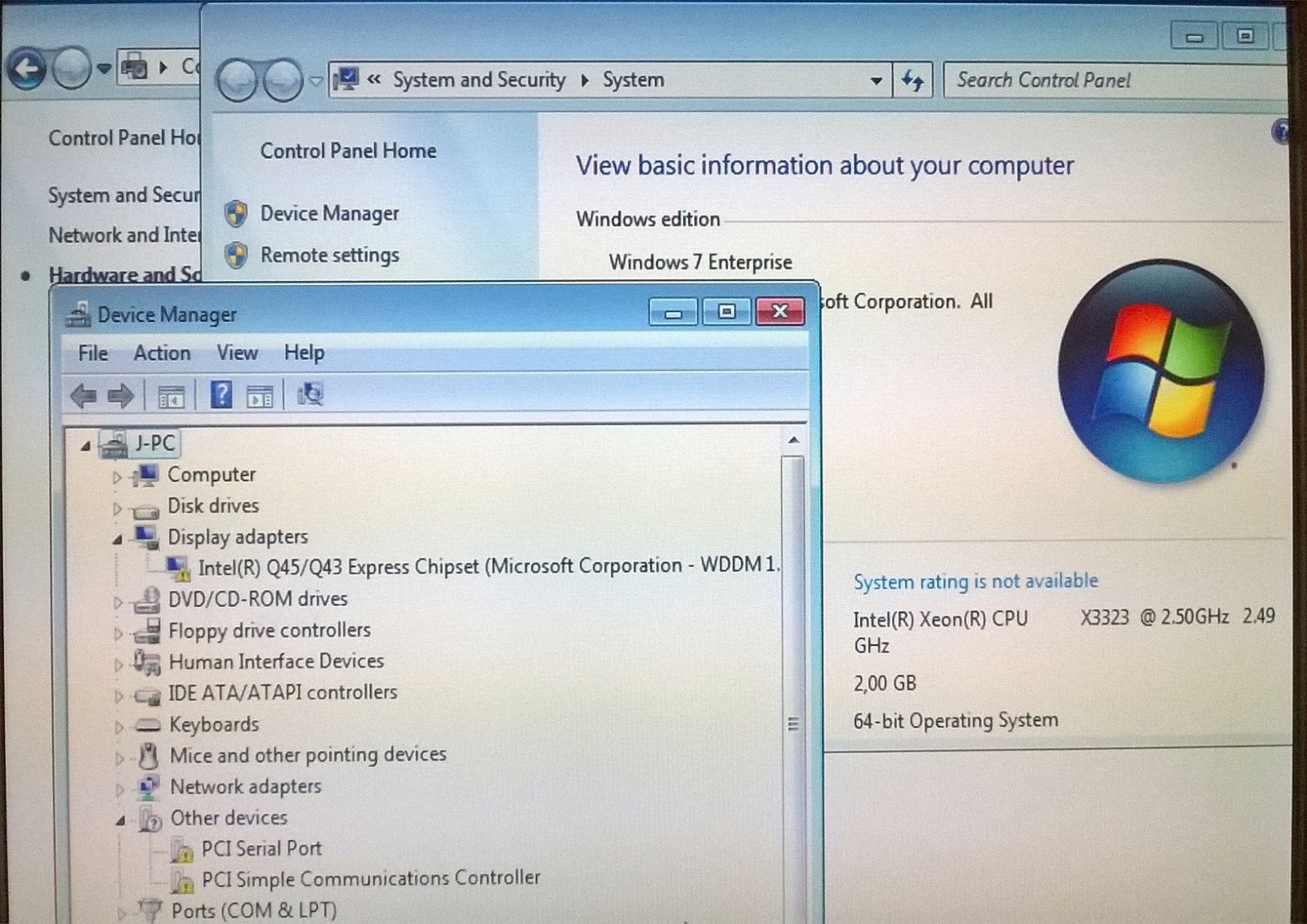Click shield icon beside Device Manager link
Image resolution: width=1307 pixels, height=924 pixels.
(x=236, y=214)
